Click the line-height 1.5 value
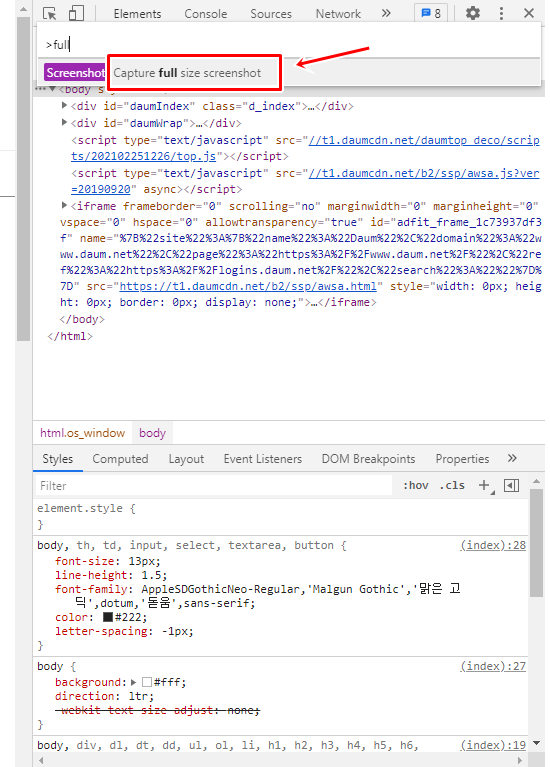550x767 pixels. (153, 575)
